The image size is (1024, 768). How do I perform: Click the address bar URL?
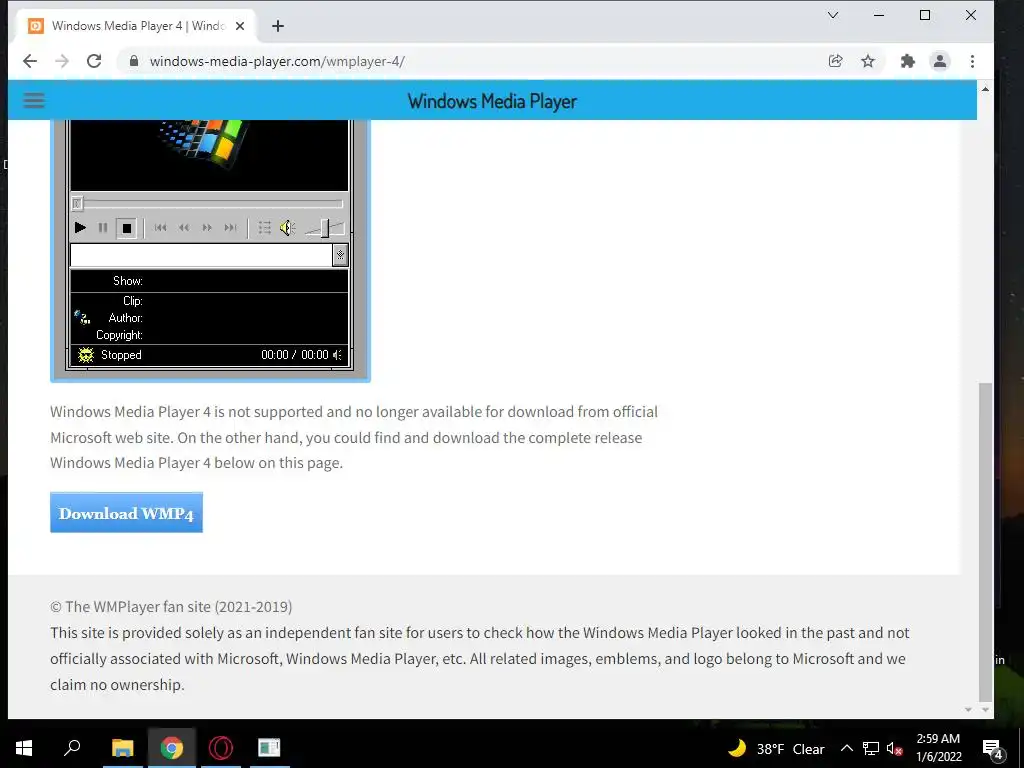277,61
